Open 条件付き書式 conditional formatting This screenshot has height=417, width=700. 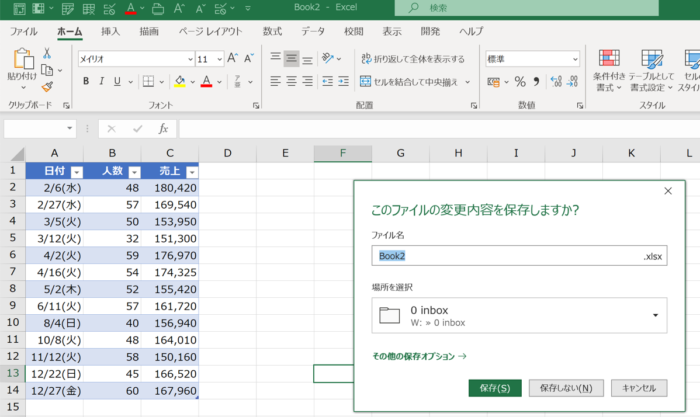point(609,70)
